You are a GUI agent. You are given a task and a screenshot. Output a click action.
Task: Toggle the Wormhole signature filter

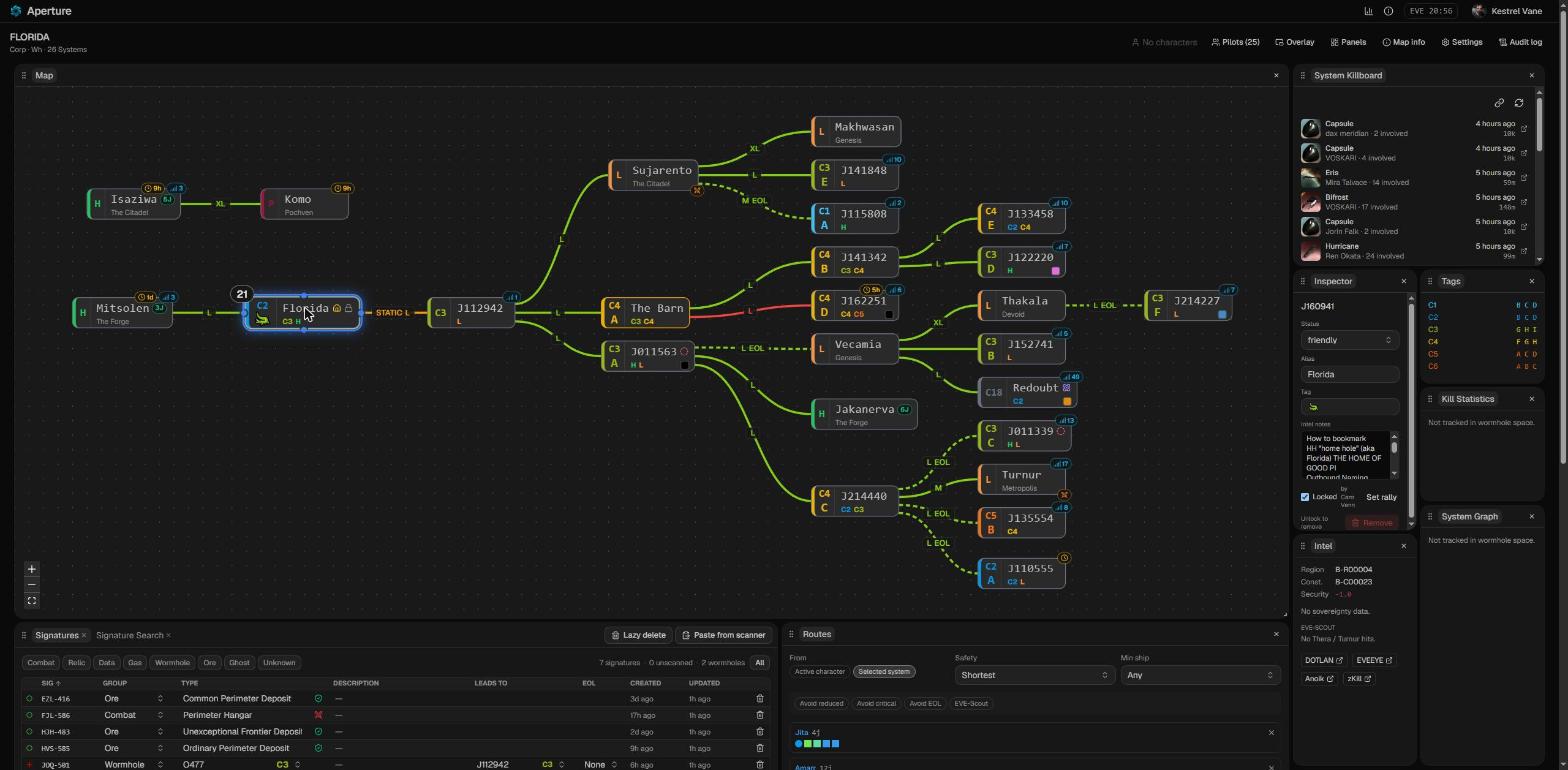point(172,663)
